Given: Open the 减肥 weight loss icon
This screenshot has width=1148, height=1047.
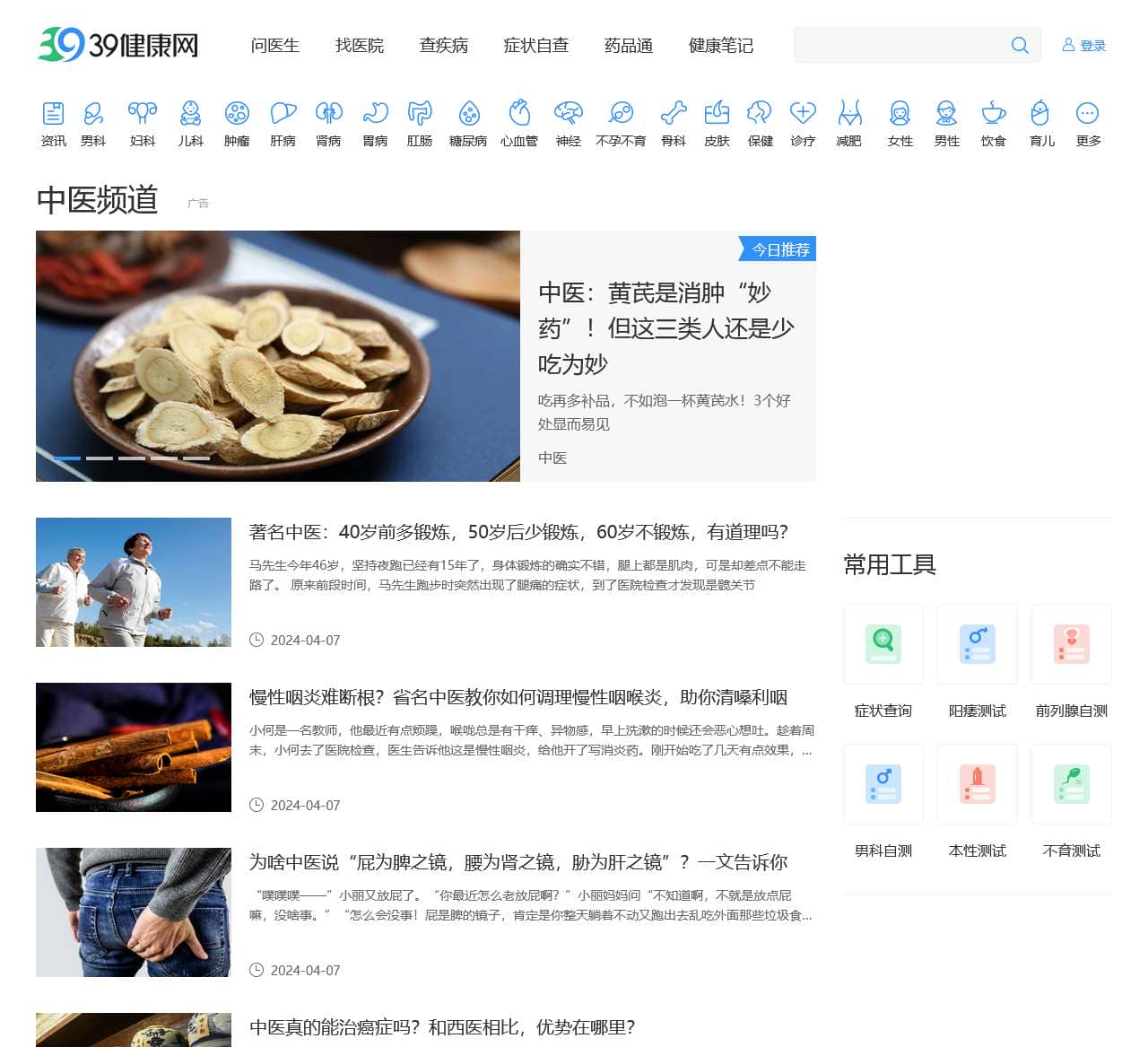Looking at the screenshot, I should [849, 113].
